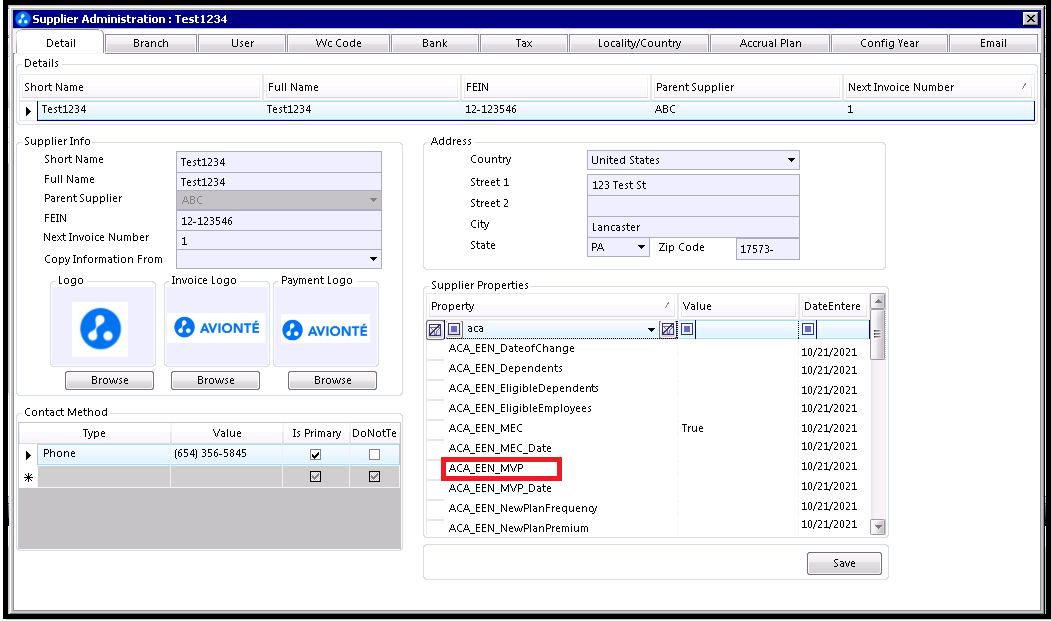
Task: Clear all filters in Supplier Properties grid
Action: tap(435, 329)
